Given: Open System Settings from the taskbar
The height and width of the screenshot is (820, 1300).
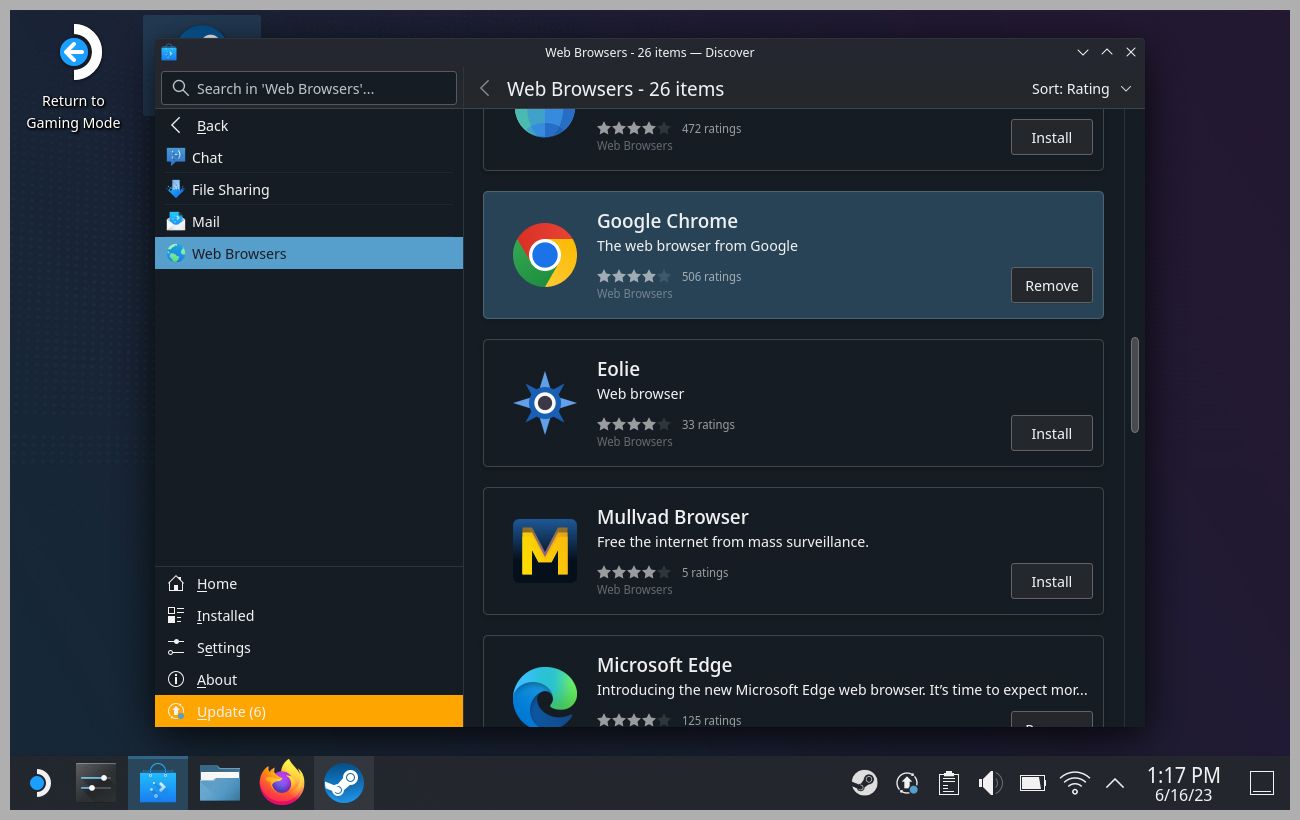Looking at the screenshot, I should (96, 783).
